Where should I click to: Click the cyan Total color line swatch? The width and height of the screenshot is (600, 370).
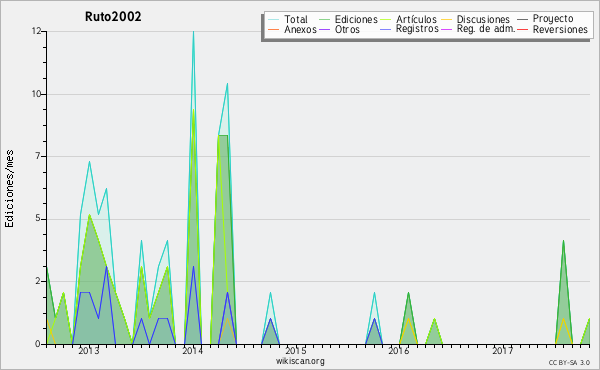pyautogui.click(x=274, y=19)
